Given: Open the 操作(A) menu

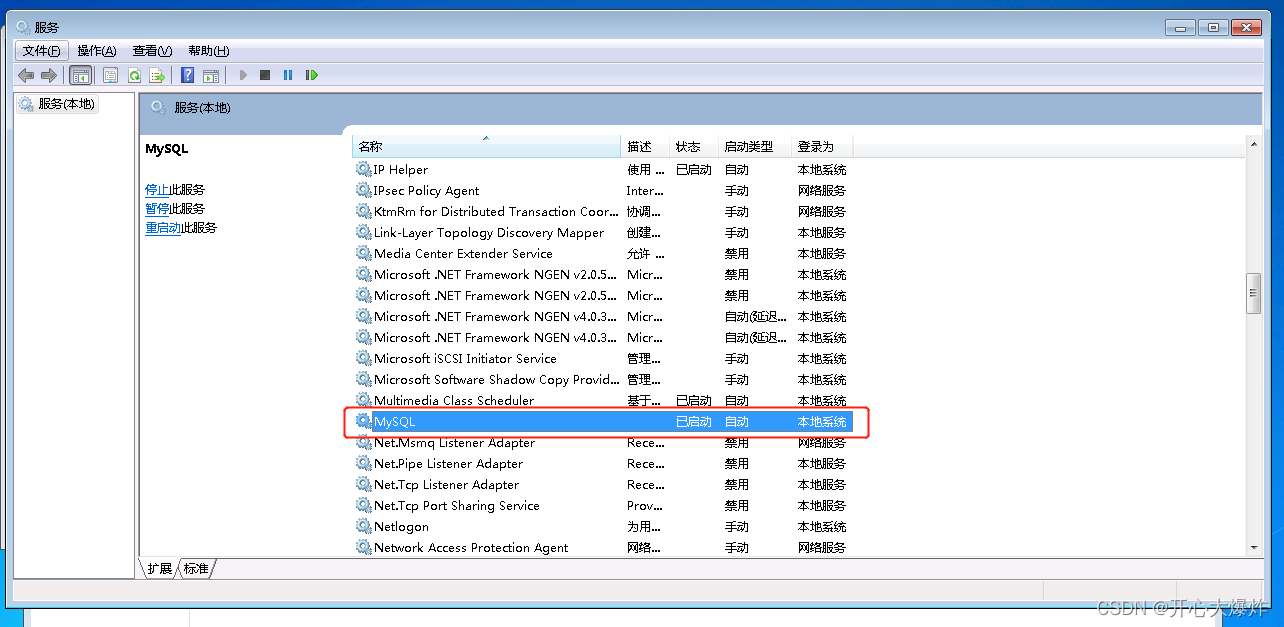Looking at the screenshot, I should (97, 51).
